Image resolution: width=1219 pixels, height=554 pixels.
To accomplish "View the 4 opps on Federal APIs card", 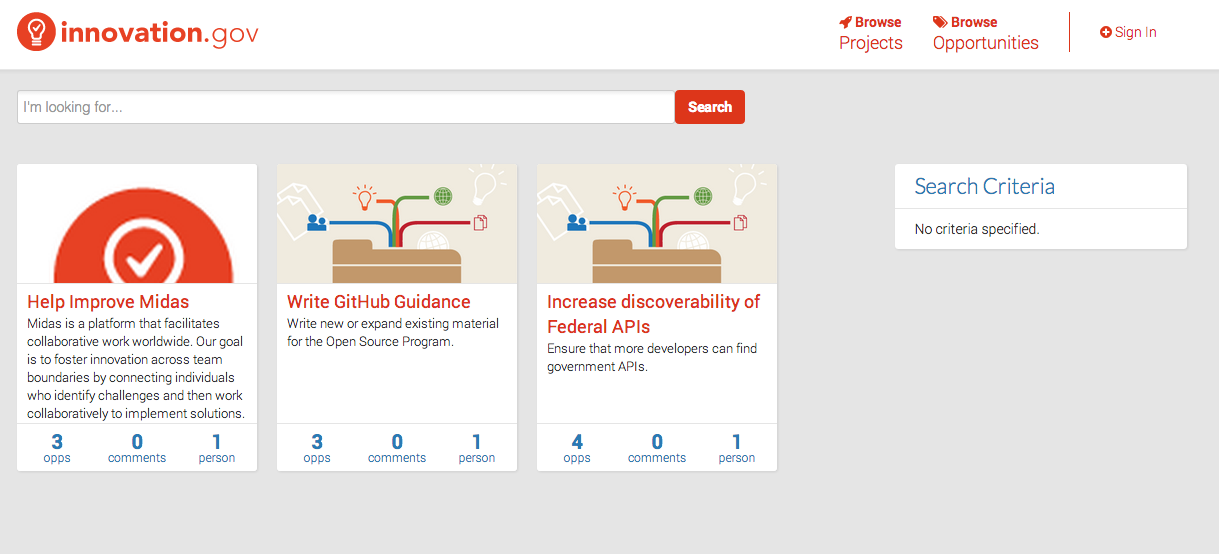I will pos(577,447).
